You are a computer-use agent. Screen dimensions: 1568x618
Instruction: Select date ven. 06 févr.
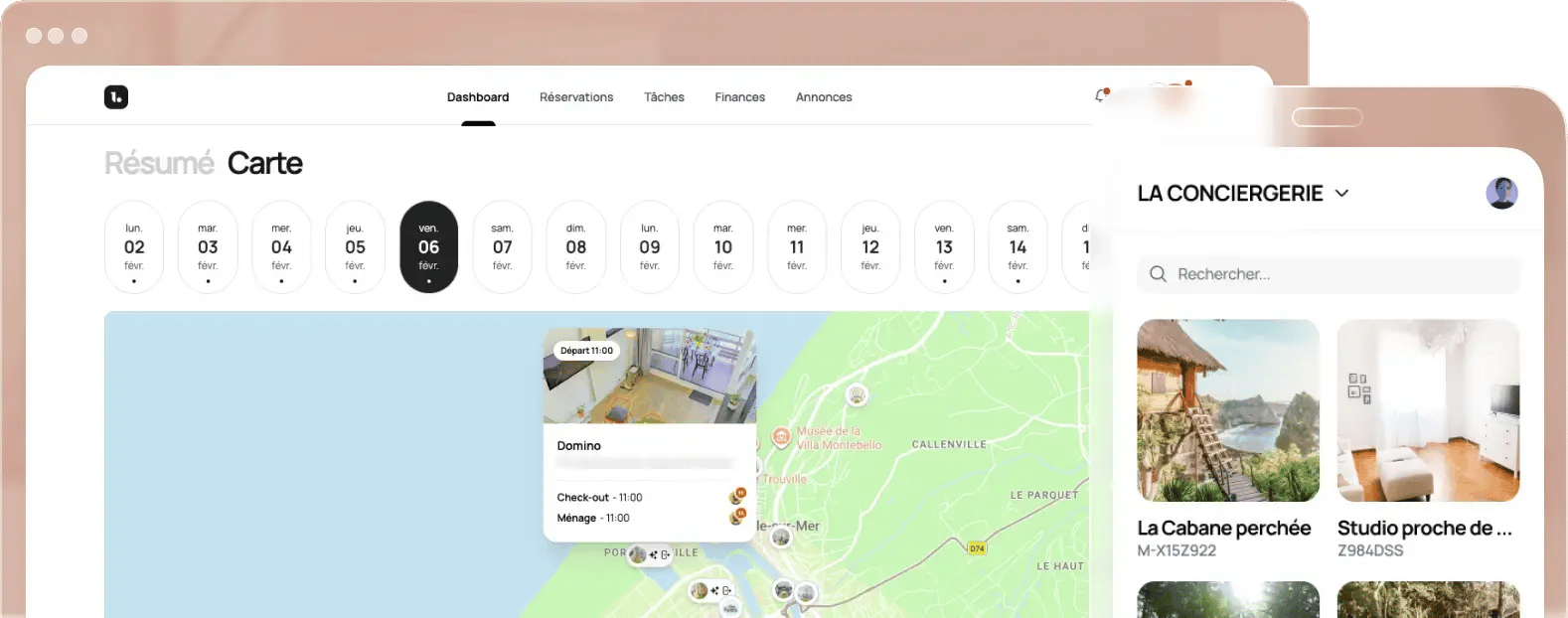[428, 247]
